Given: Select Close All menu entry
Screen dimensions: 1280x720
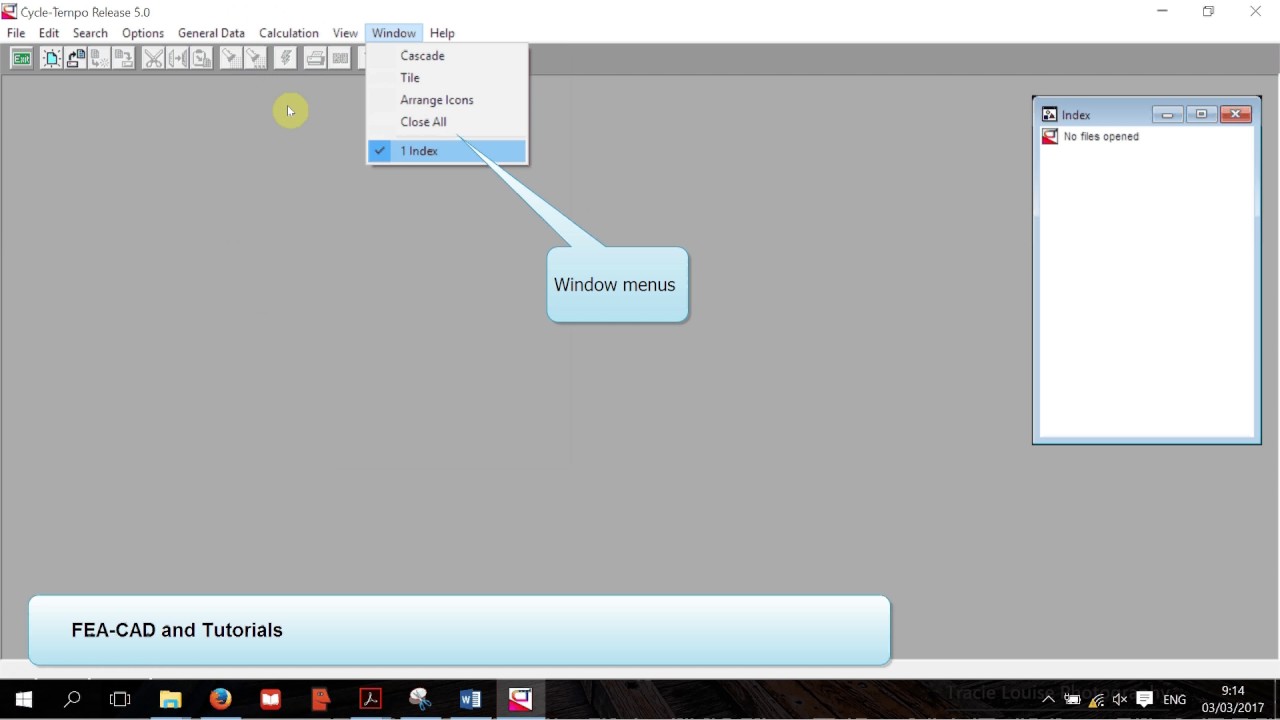Looking at the screenshot, I should 447,122.
